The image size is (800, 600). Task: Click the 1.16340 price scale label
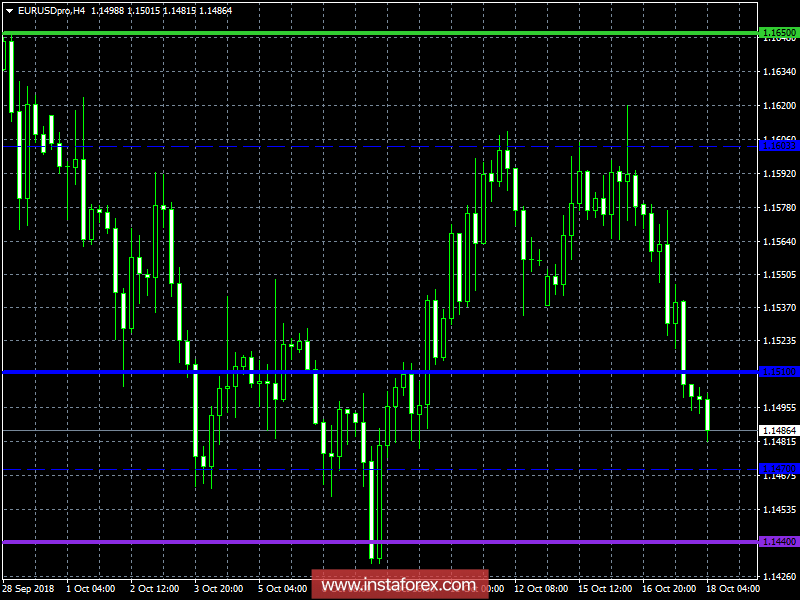pos(779,71)
